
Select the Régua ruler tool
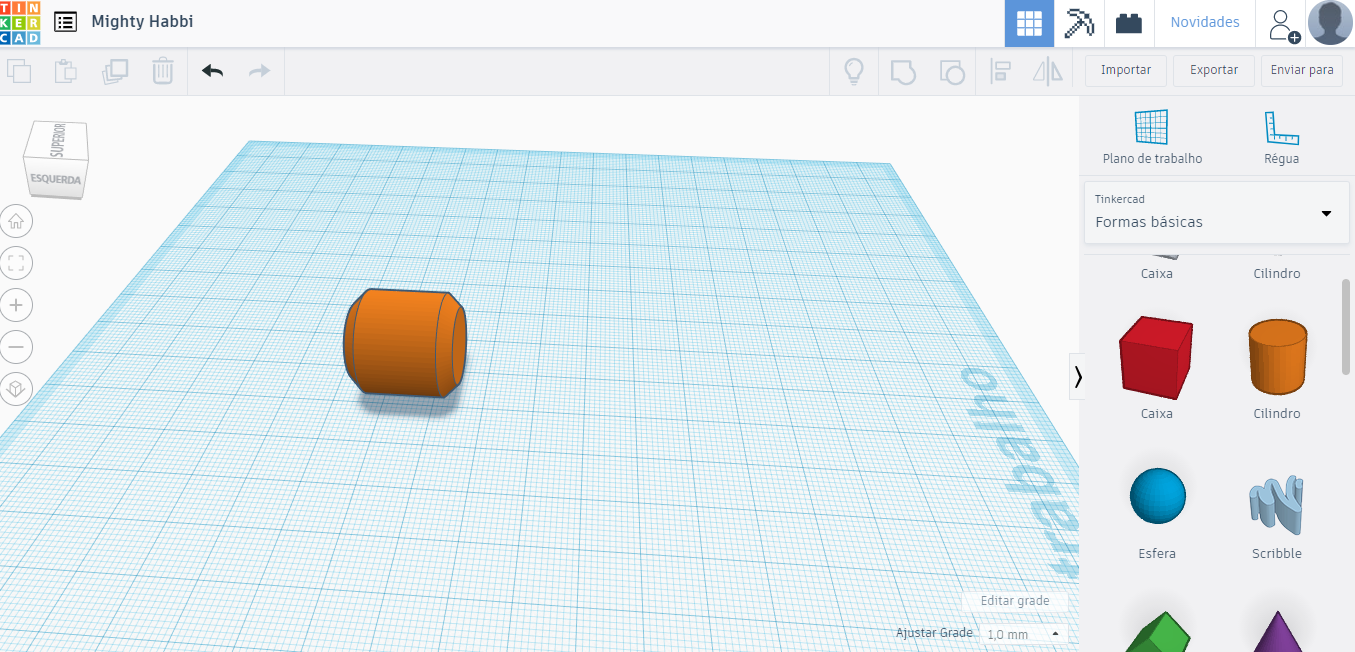pos(1281,137)
